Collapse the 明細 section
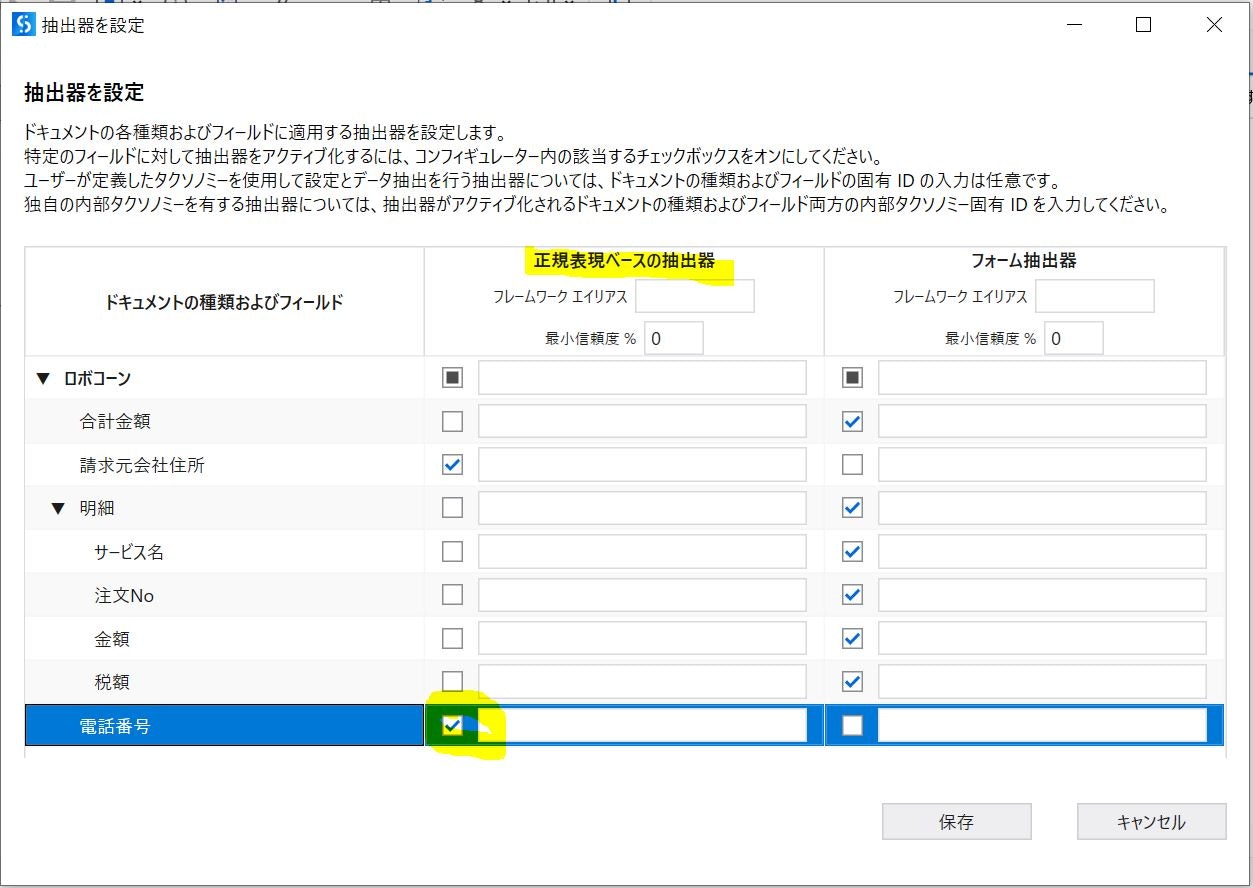The width and height of the screenshot is (1253, 888). tap(57, 507)
